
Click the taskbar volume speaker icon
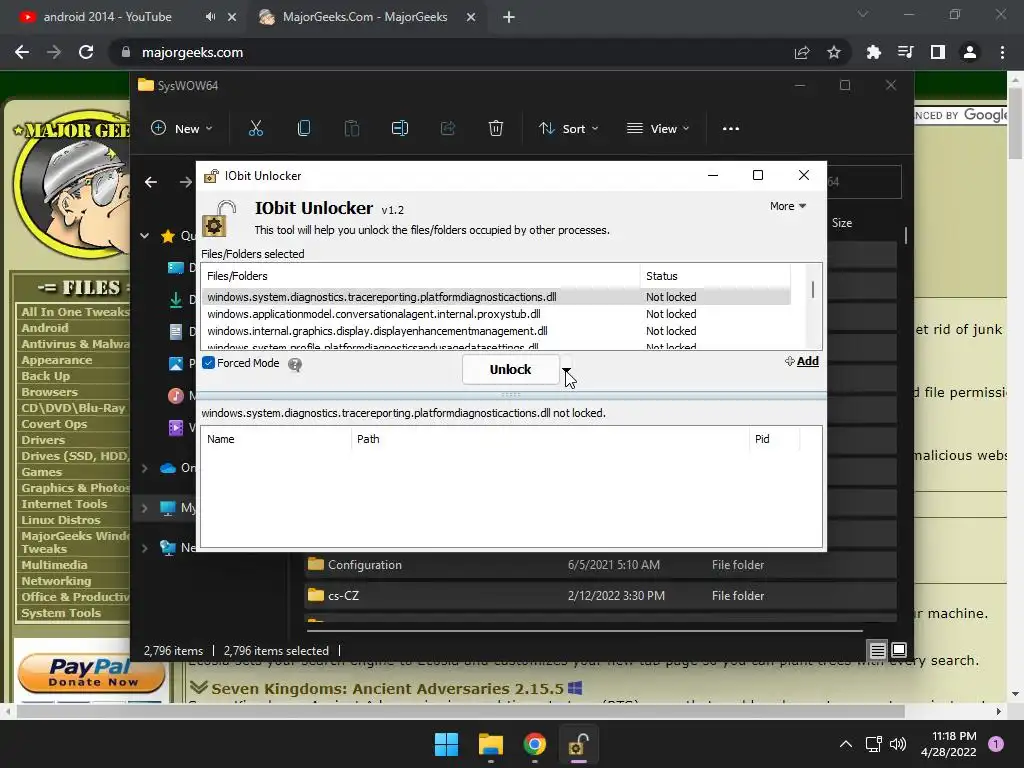point(898,744)
